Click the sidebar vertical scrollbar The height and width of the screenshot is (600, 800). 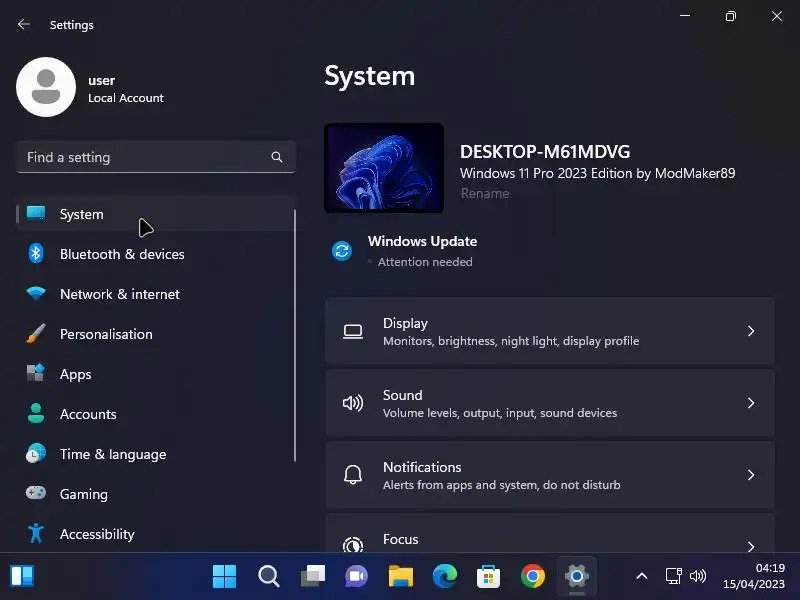tap(294, 335)
